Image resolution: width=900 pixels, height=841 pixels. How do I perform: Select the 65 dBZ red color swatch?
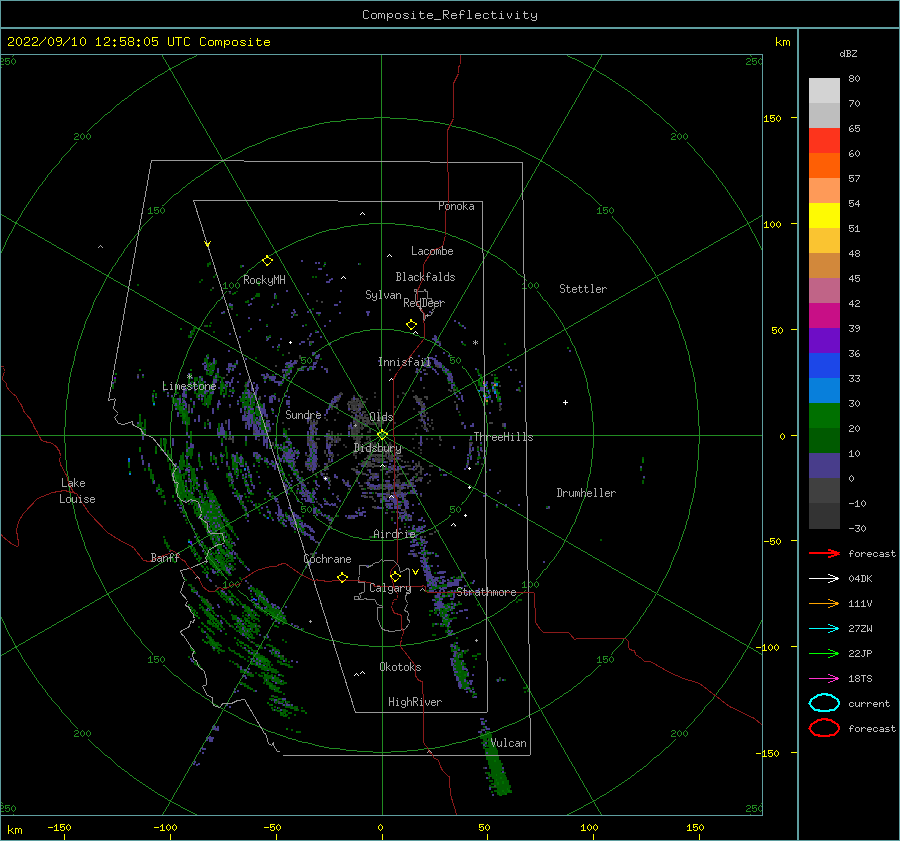(x=824, y=141)
